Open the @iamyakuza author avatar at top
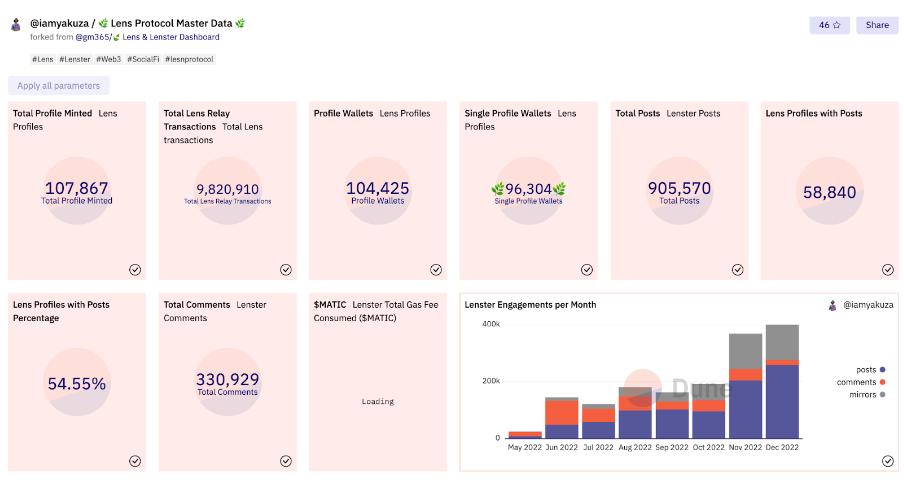 pyautogui.click(x=16, y=24)
